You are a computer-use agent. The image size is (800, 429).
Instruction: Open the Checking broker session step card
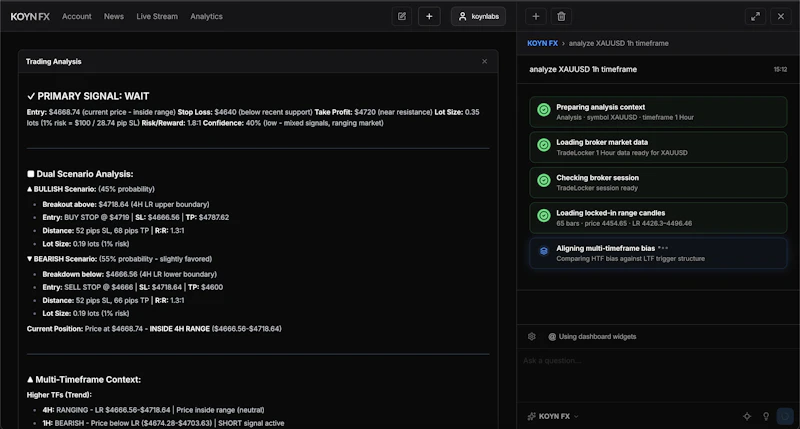(658, 182)
